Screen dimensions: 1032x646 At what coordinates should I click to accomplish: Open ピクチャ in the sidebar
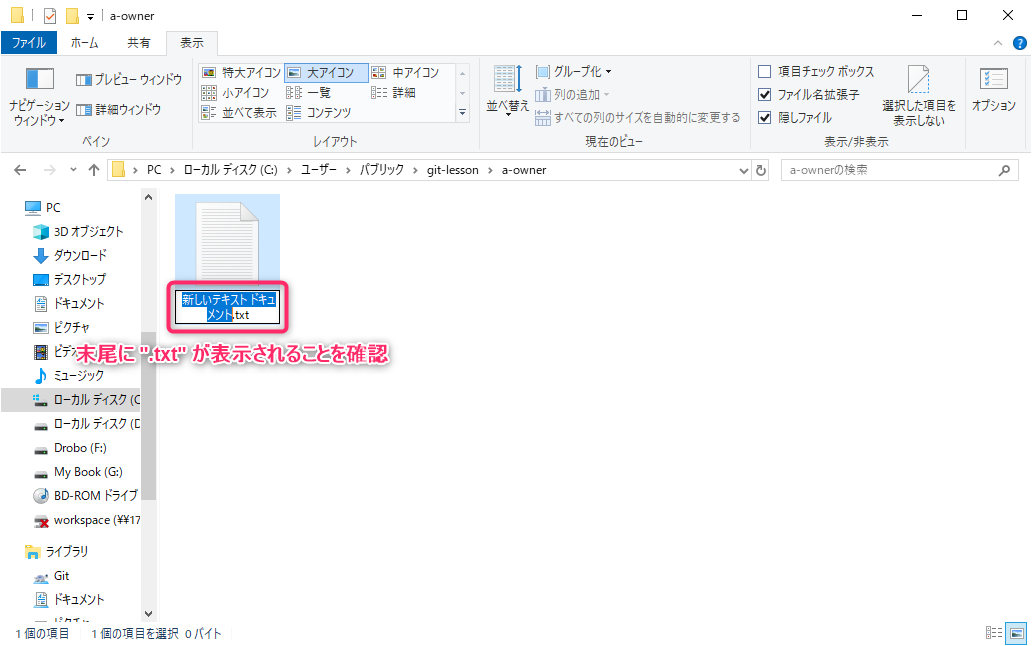(x=61, y=328)
